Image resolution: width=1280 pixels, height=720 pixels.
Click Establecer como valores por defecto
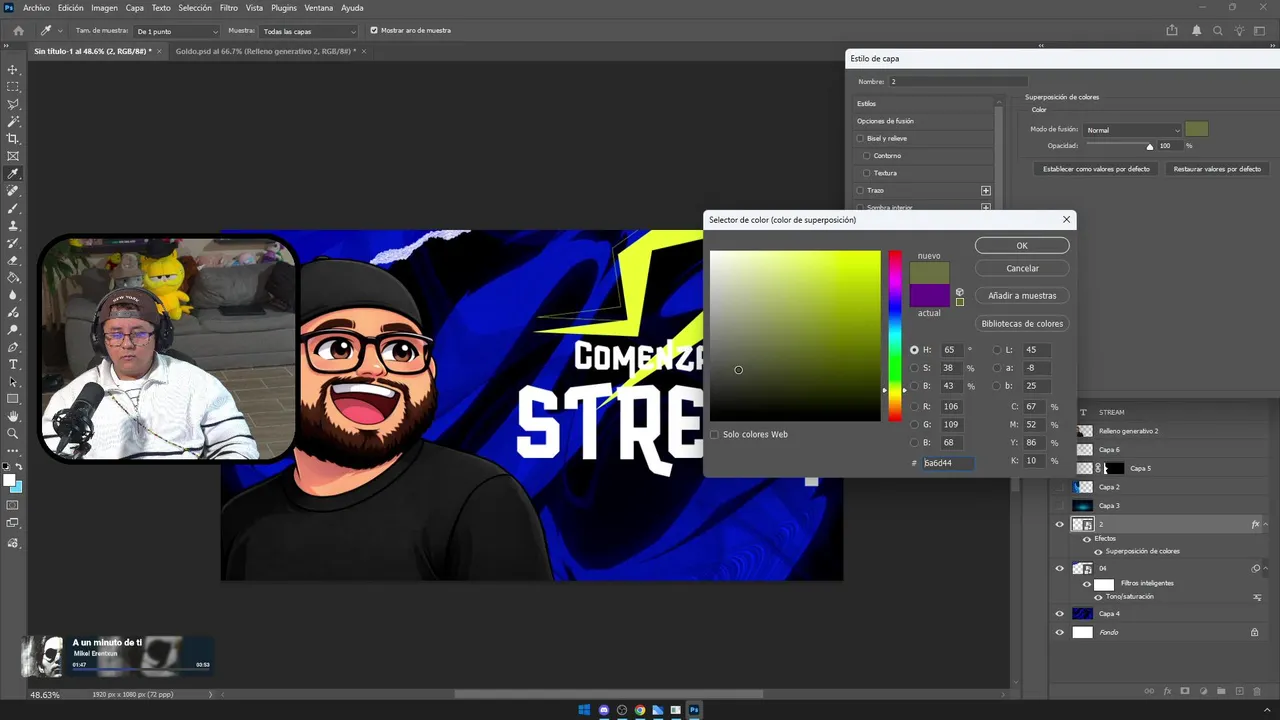pyautogui.click(x=1096, y=169)
